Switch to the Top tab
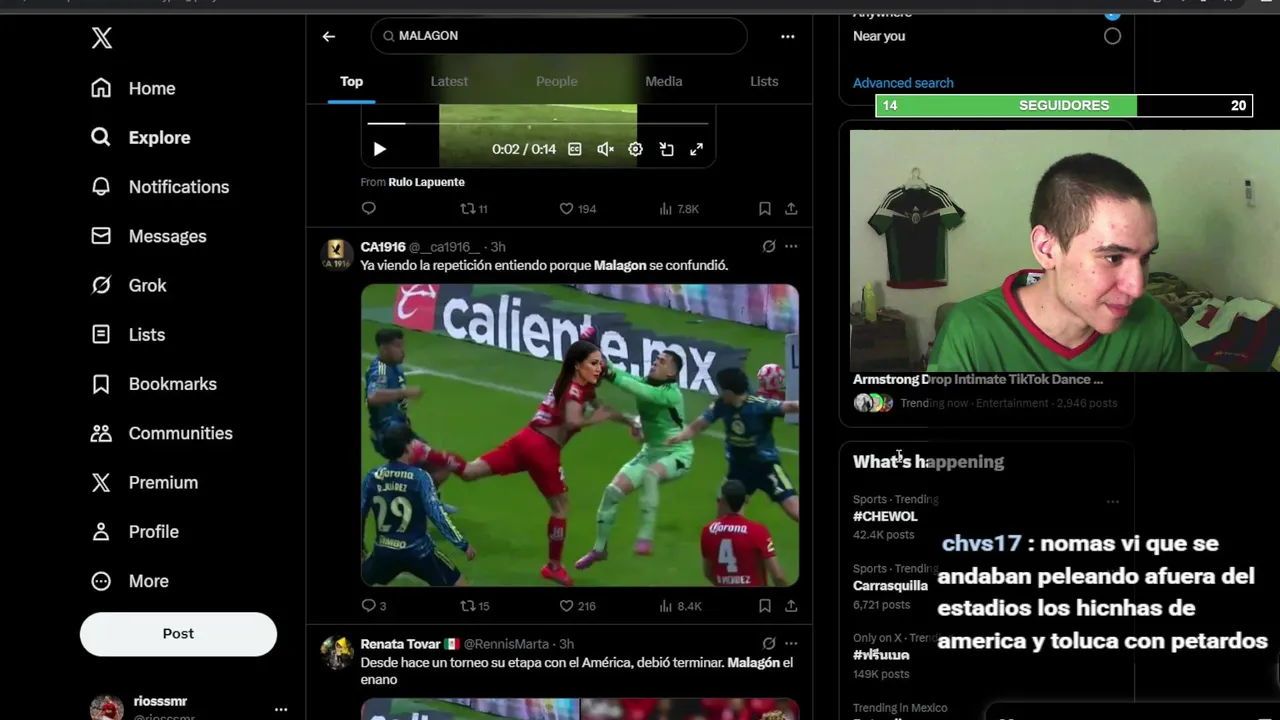The width and height of the screenshot is (1280, 720). pyautogui.click(x=351, y=82)
